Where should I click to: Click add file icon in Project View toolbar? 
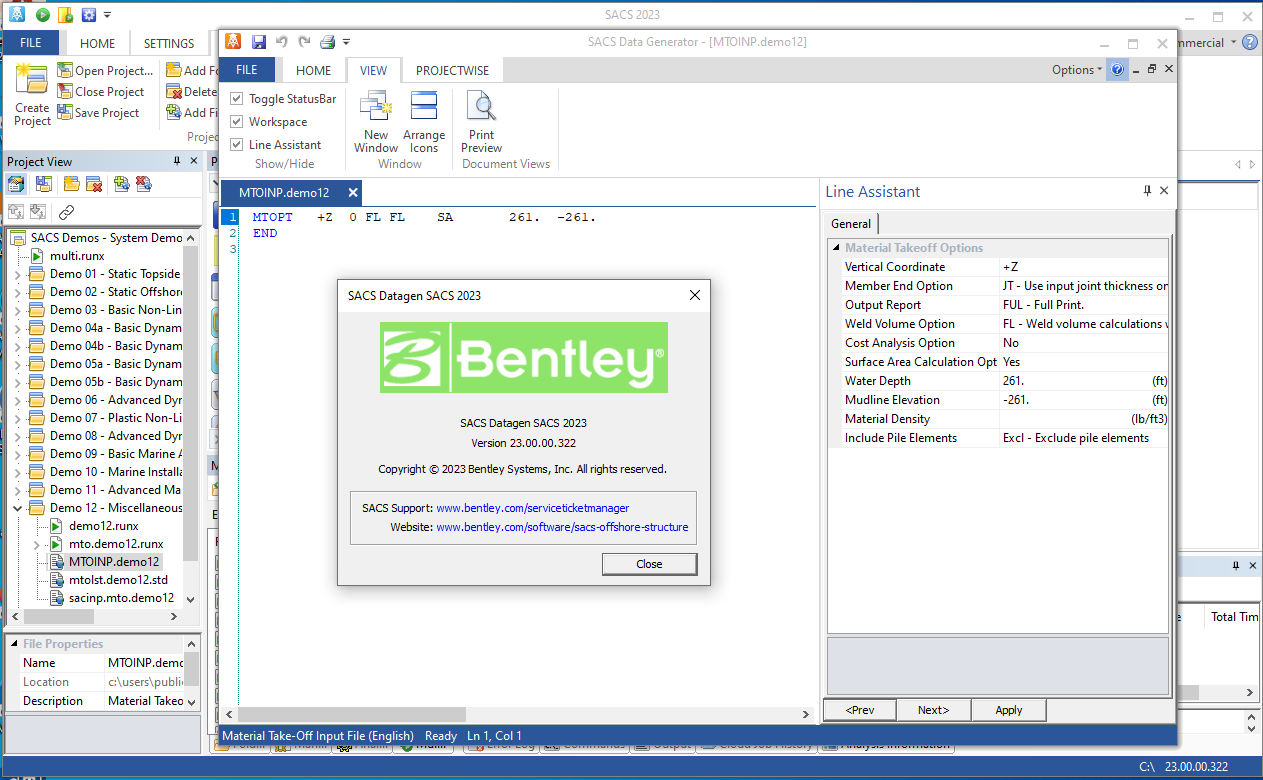coord(121,184)
